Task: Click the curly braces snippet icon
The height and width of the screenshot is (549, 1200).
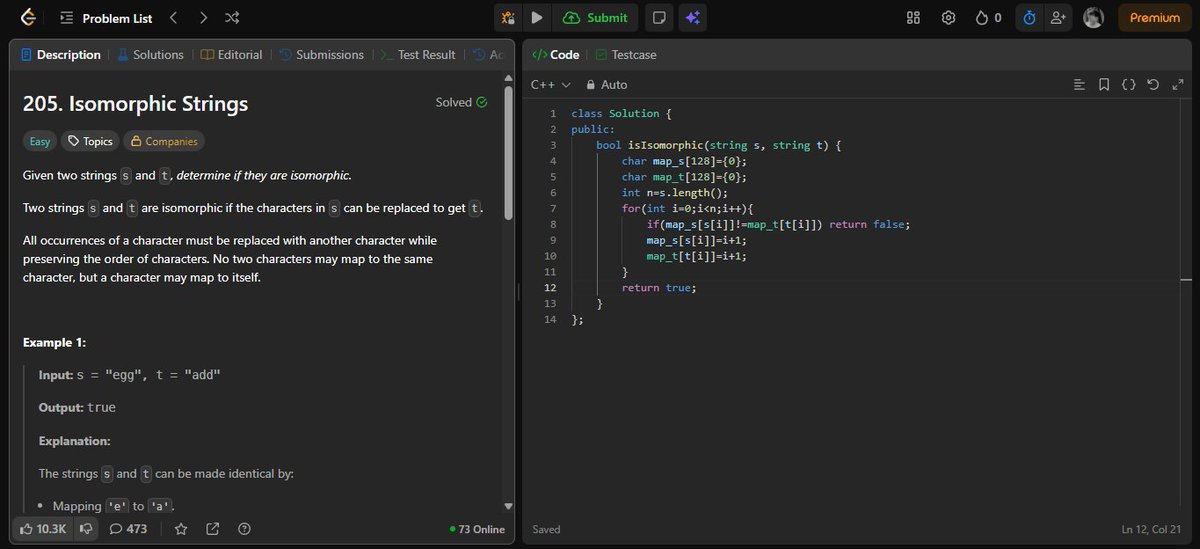Action: coord(1129,85)
